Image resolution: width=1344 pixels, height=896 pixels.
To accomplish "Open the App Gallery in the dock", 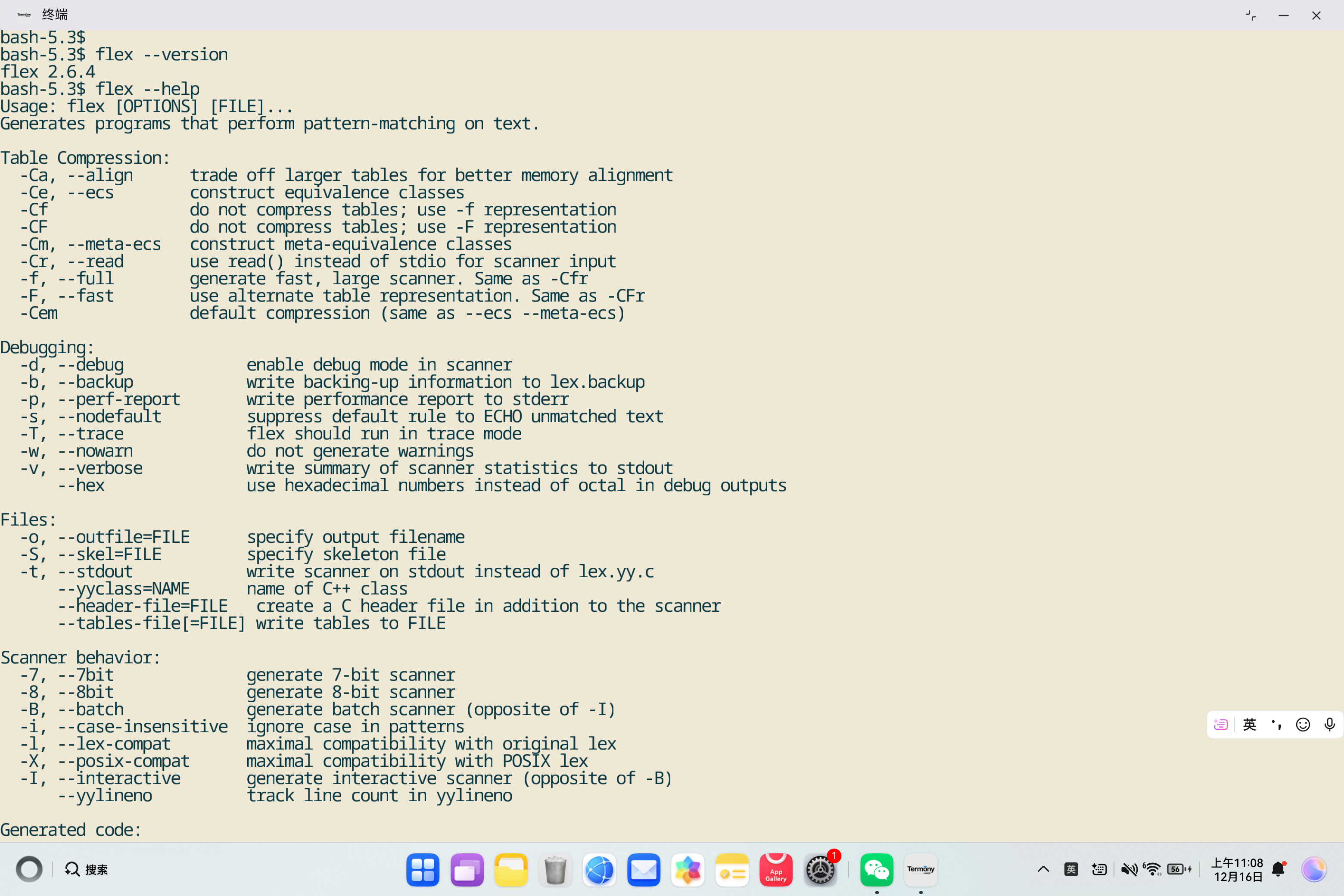I will tap(775, 869).
